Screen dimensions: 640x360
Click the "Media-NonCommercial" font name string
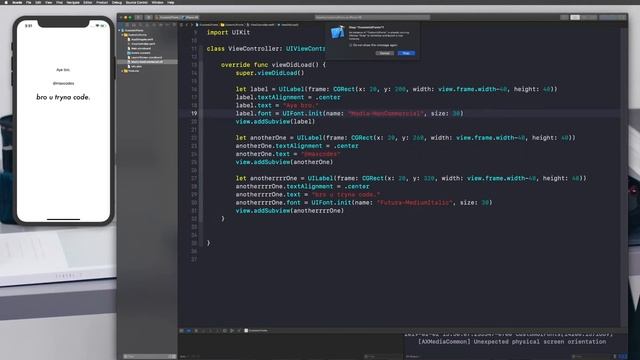(385, 113)
